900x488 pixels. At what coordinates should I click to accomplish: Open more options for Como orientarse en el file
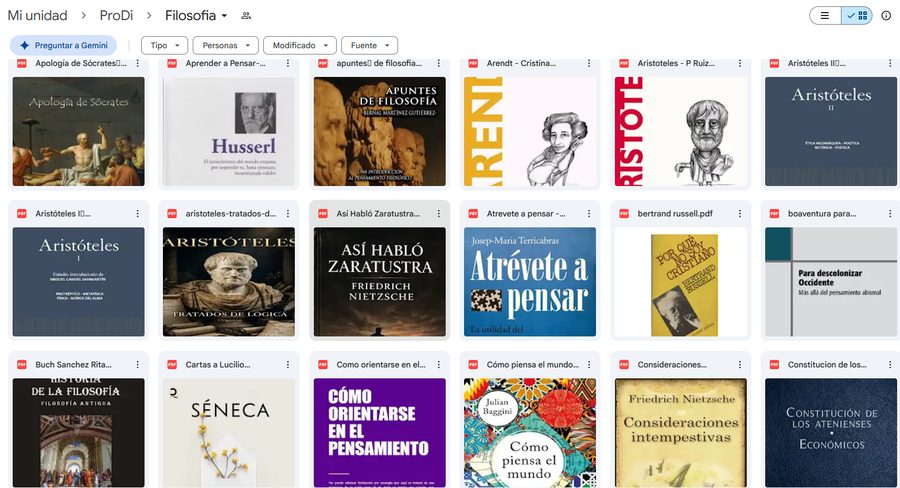coord(439,365)
